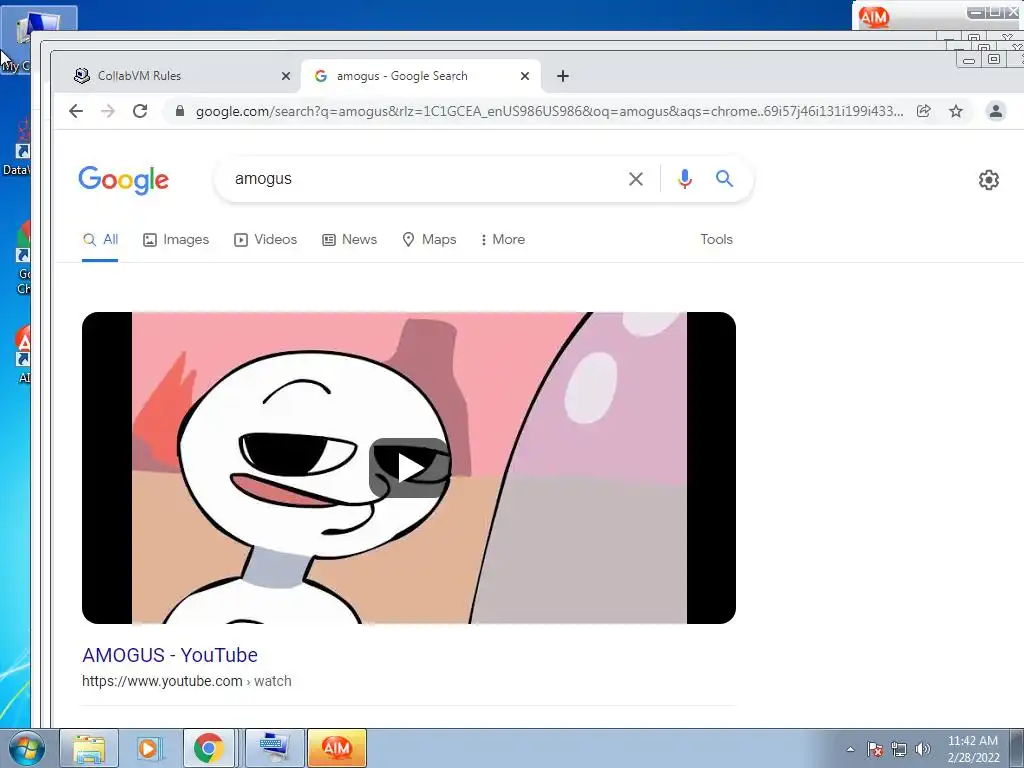Open the Chrome profile menu
Image resolution: width=1024 pixels, height=768 pixels.
tap(995, 111)
